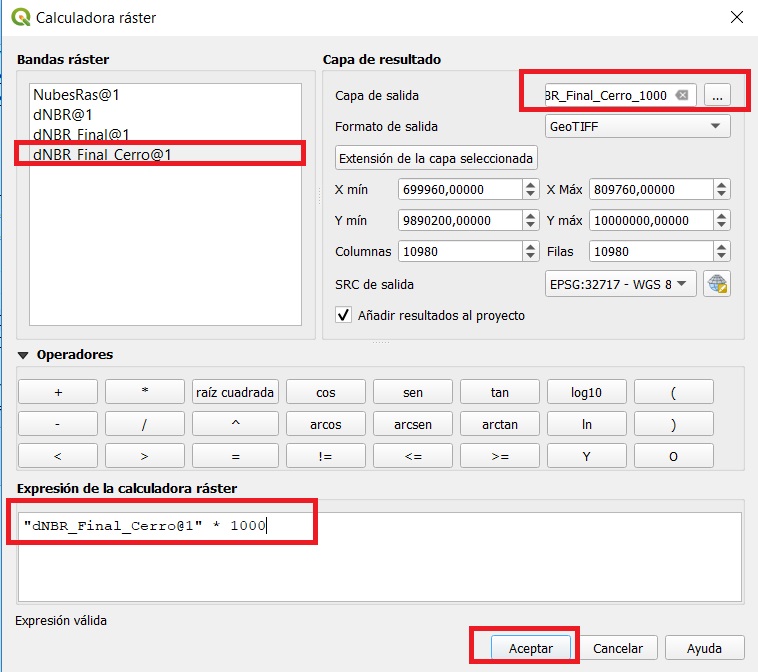Screen dimensions: 758x672
Task: Clear the output layer text field
Action: (x=681, y=95)
